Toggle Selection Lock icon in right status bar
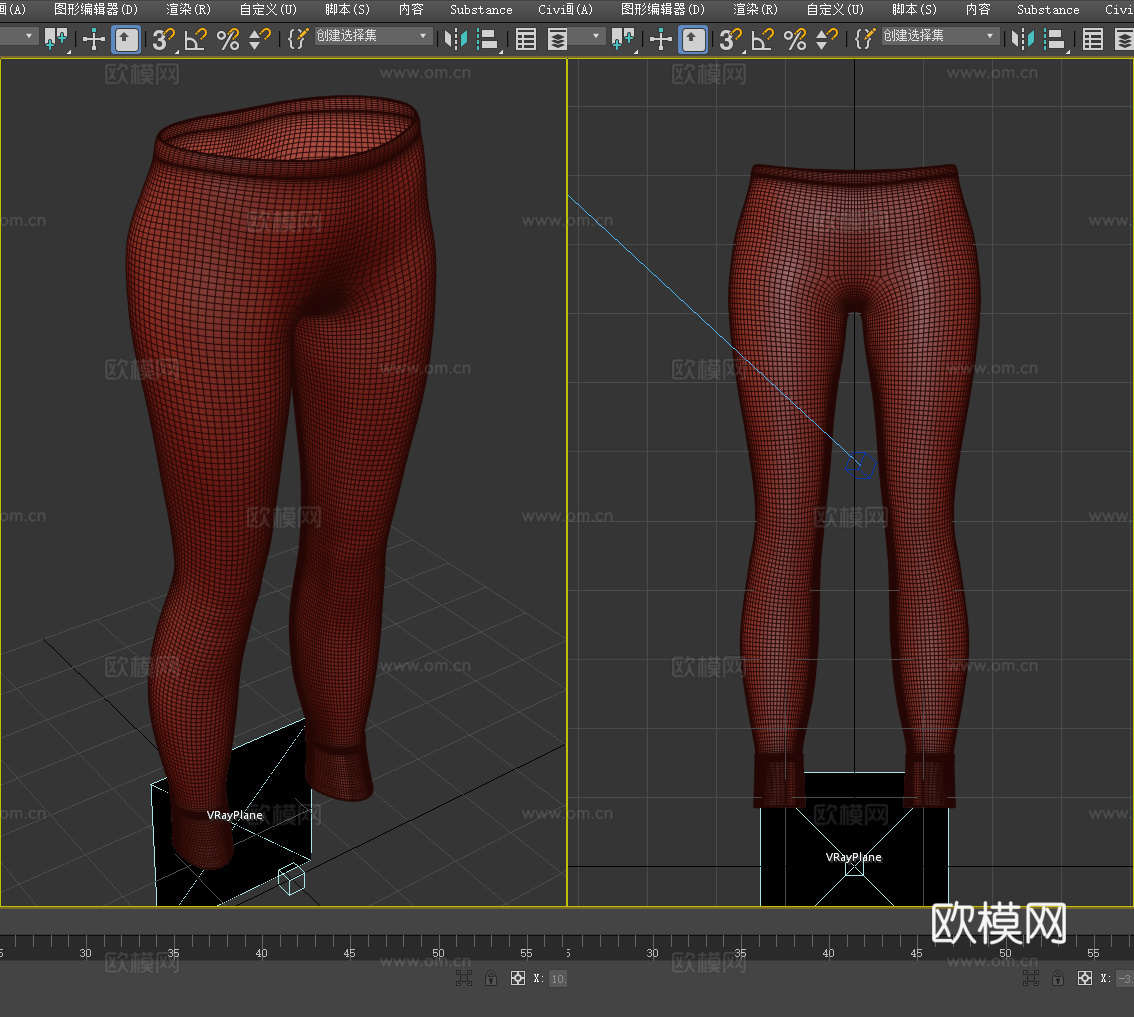 pos(1058,979)
